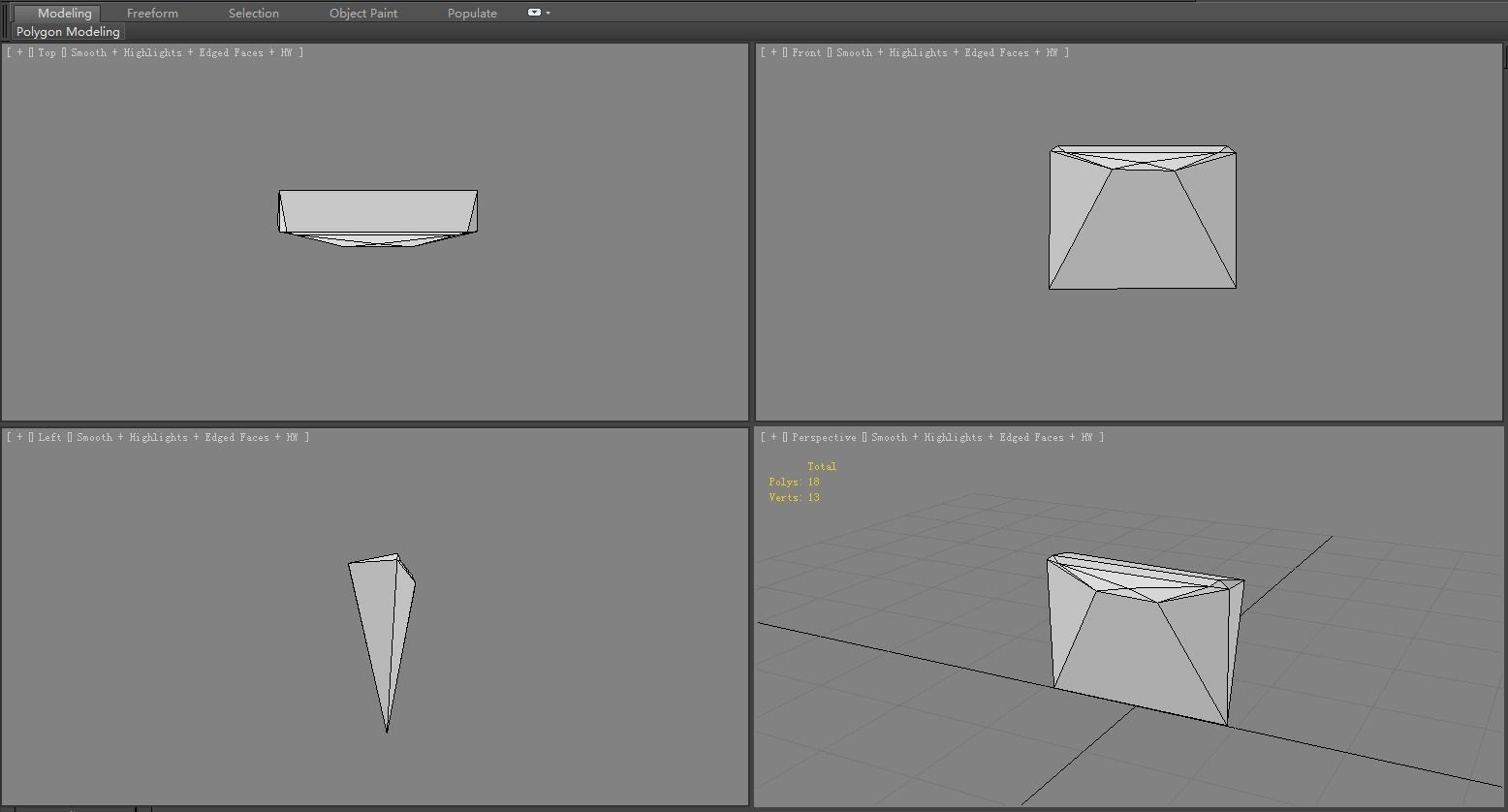Click the 'Polys: 18' statistic
1508x812 pixels.
pos(794,482)
